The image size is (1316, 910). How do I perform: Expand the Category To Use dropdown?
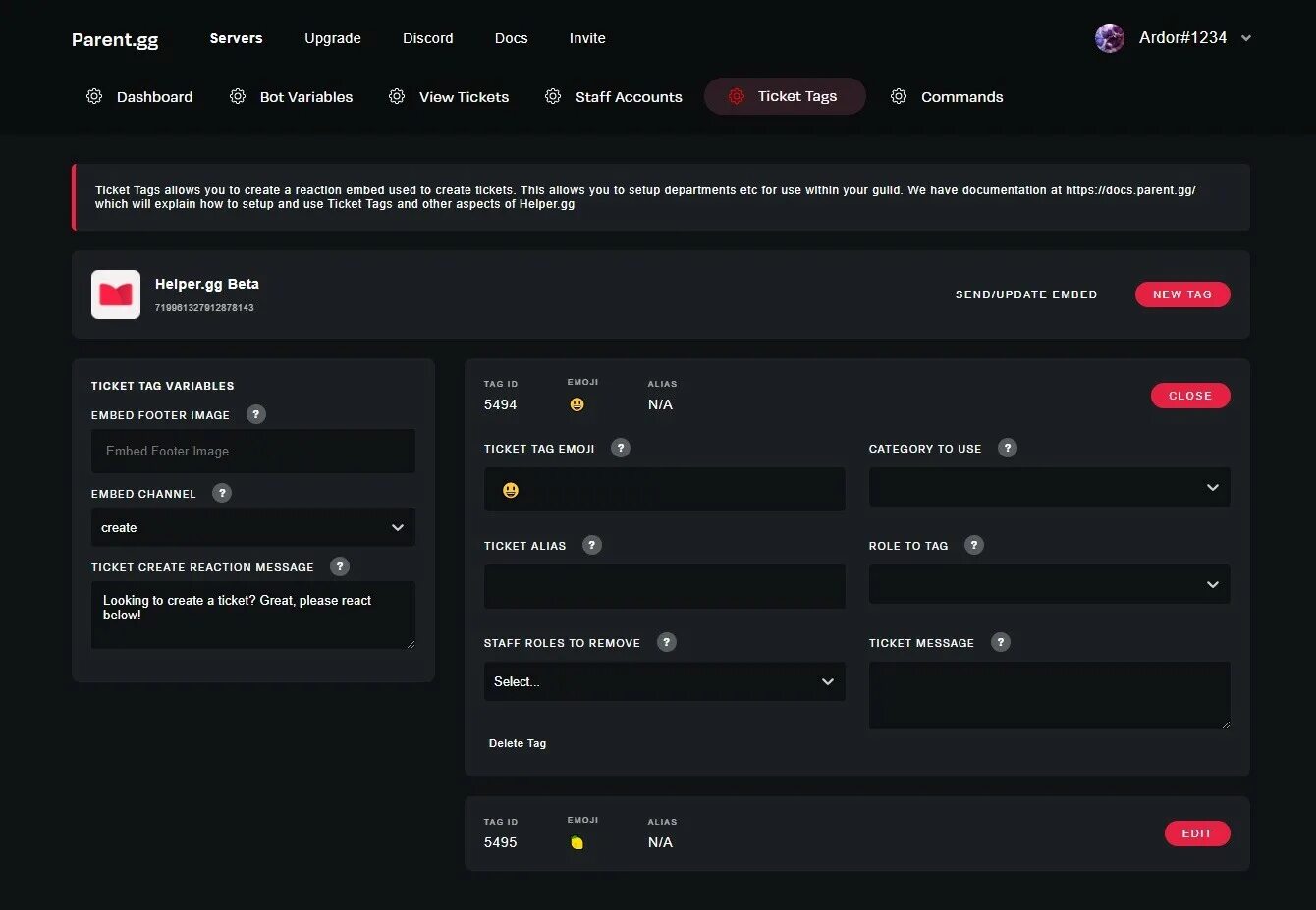[1049, 488]
